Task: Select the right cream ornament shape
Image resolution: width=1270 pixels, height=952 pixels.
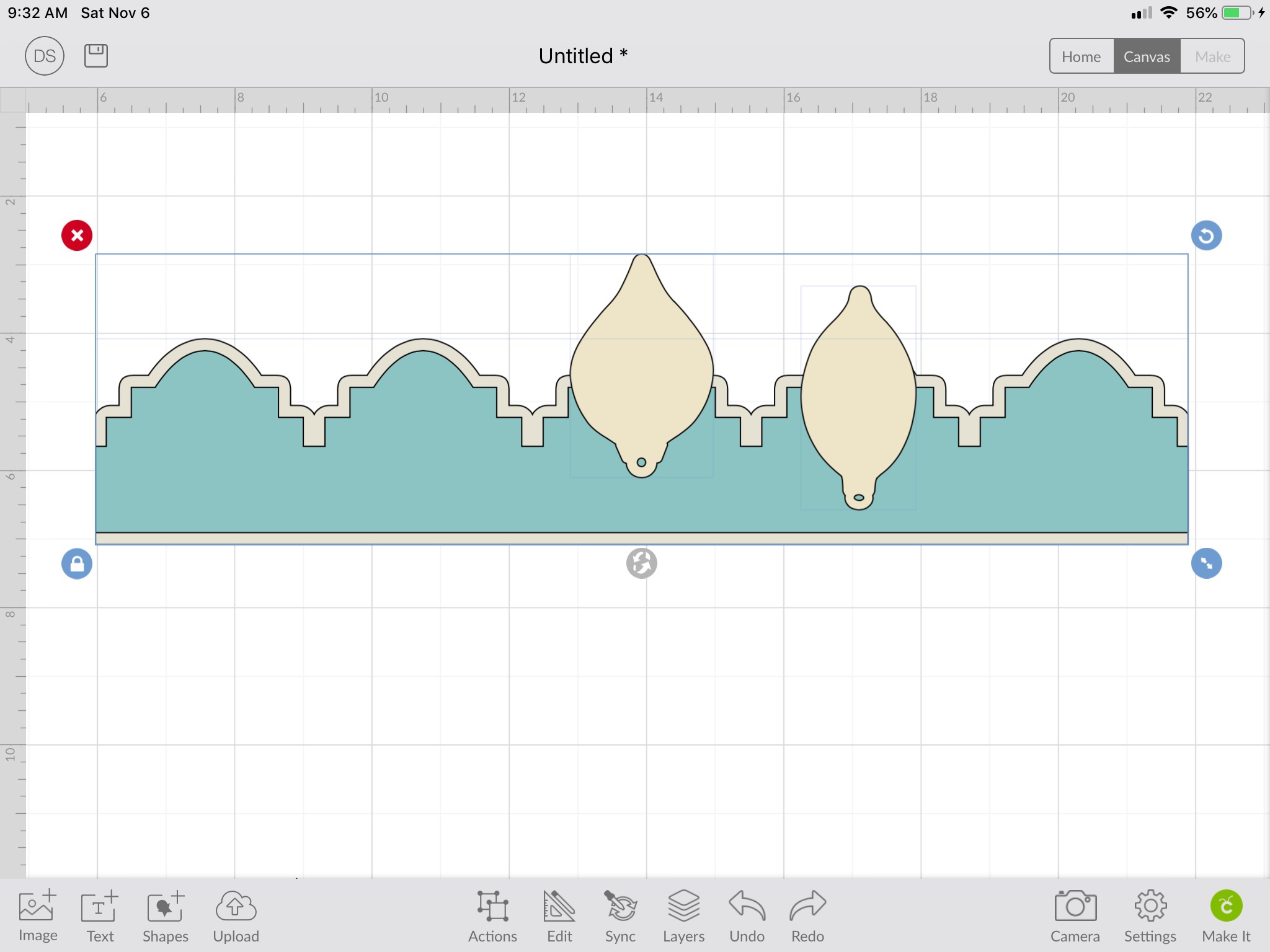Action: 858,397
